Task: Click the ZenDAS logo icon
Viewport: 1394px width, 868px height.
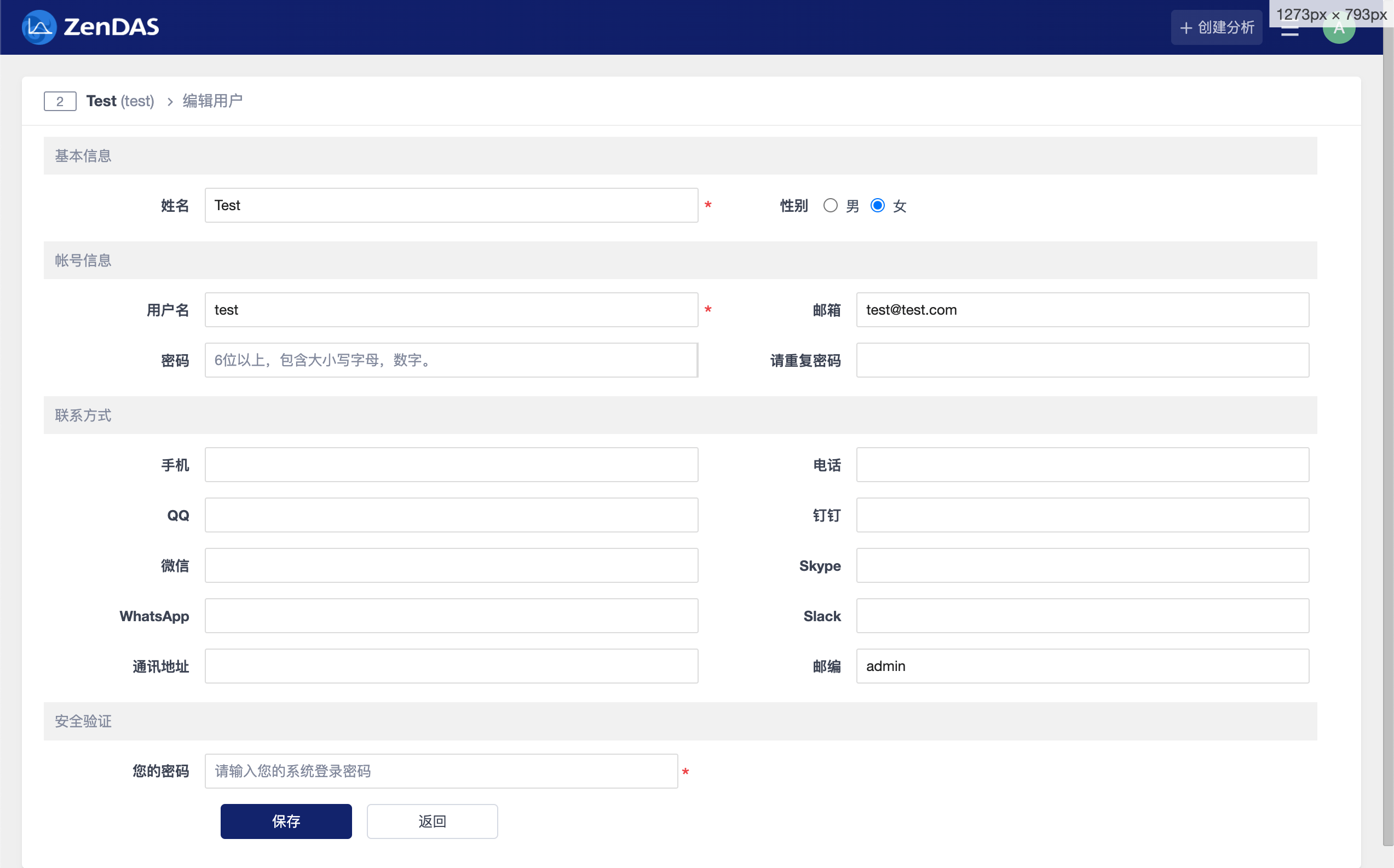Action: coord(38,27)
